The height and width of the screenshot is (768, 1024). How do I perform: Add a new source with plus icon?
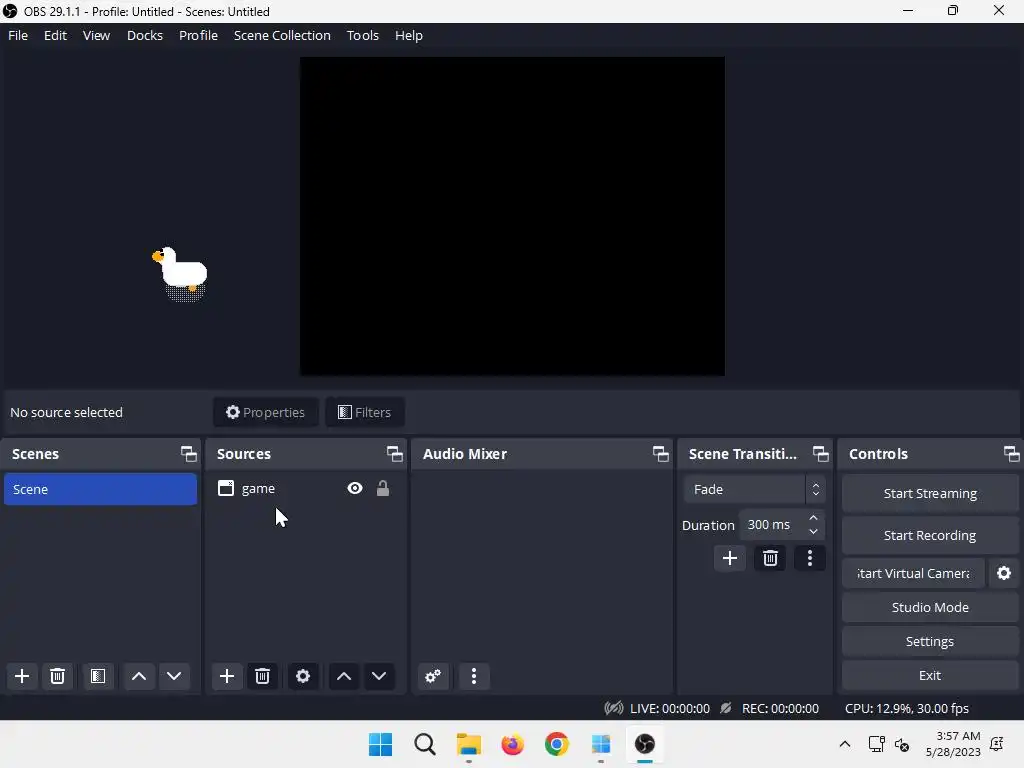click(227, 676)
